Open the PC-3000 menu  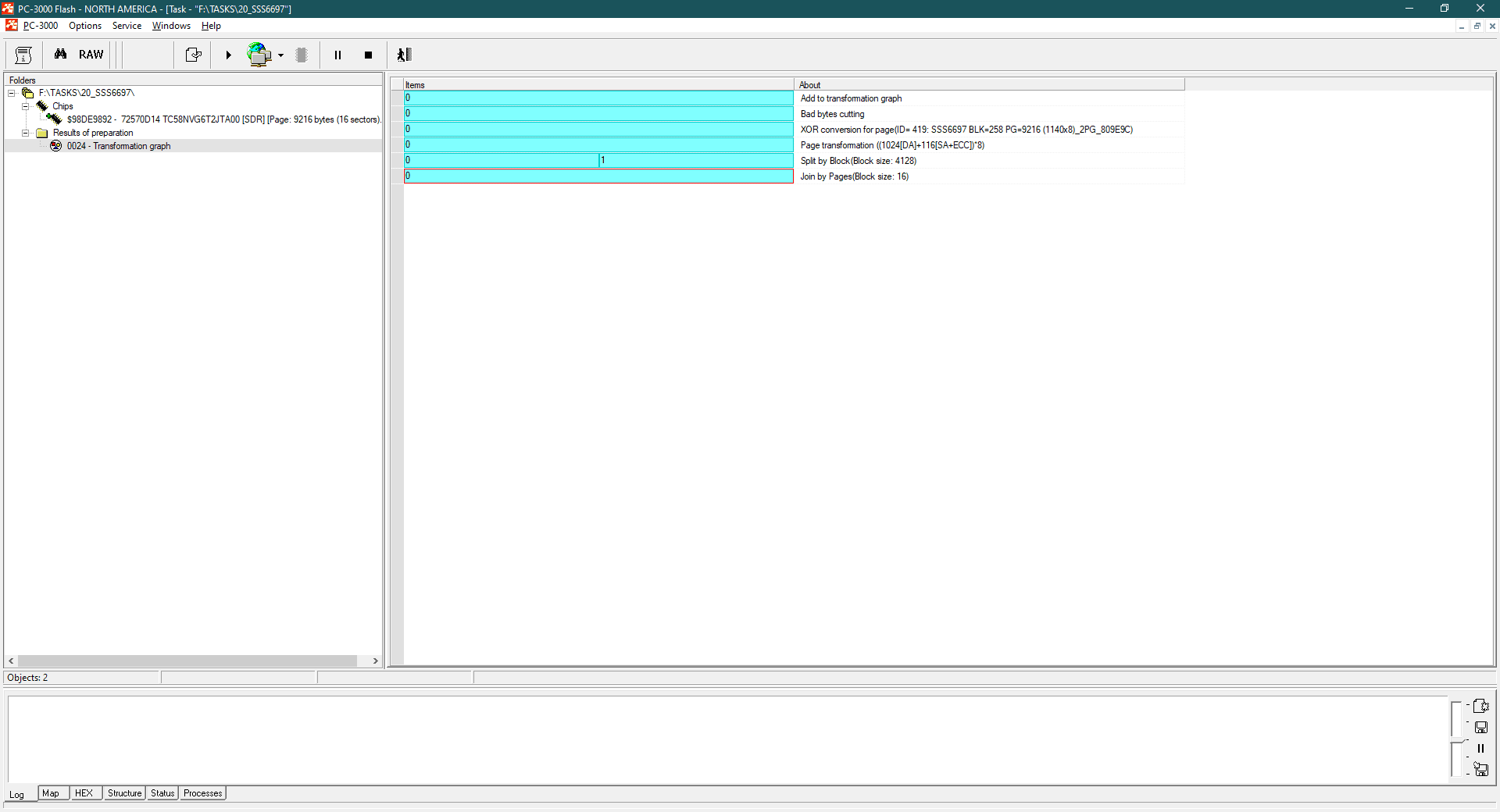41,26
